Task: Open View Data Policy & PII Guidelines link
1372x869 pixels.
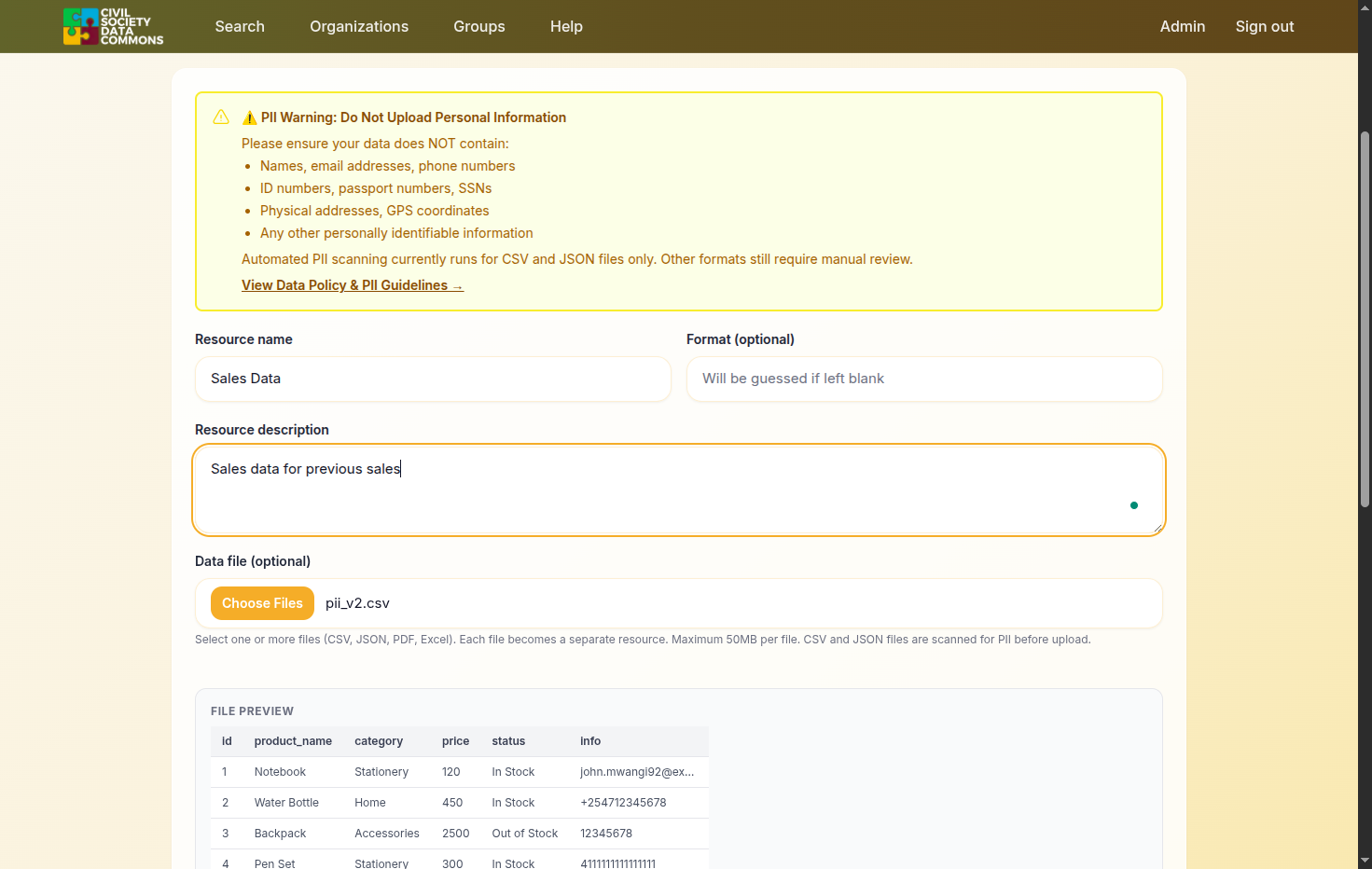Action: coord(353,285)
